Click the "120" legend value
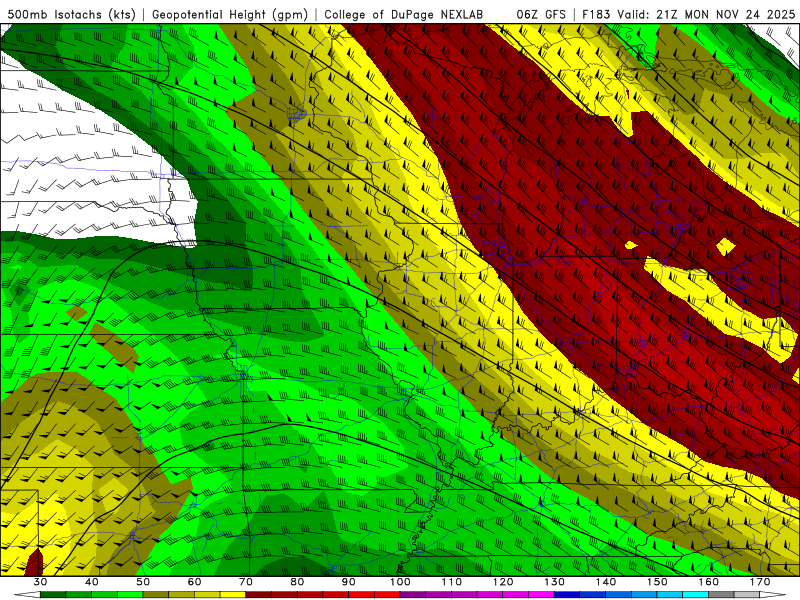Viewport: 800px width, 600px height. (503, 582)
